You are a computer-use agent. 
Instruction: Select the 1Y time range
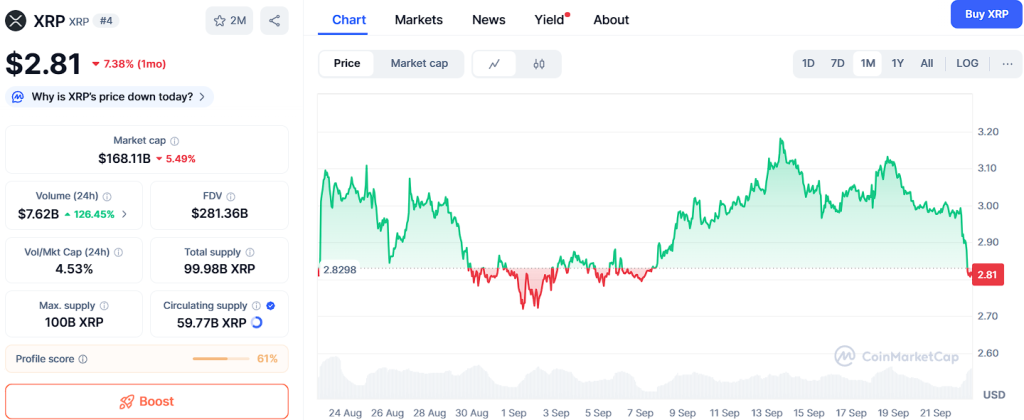click(897, 64)
